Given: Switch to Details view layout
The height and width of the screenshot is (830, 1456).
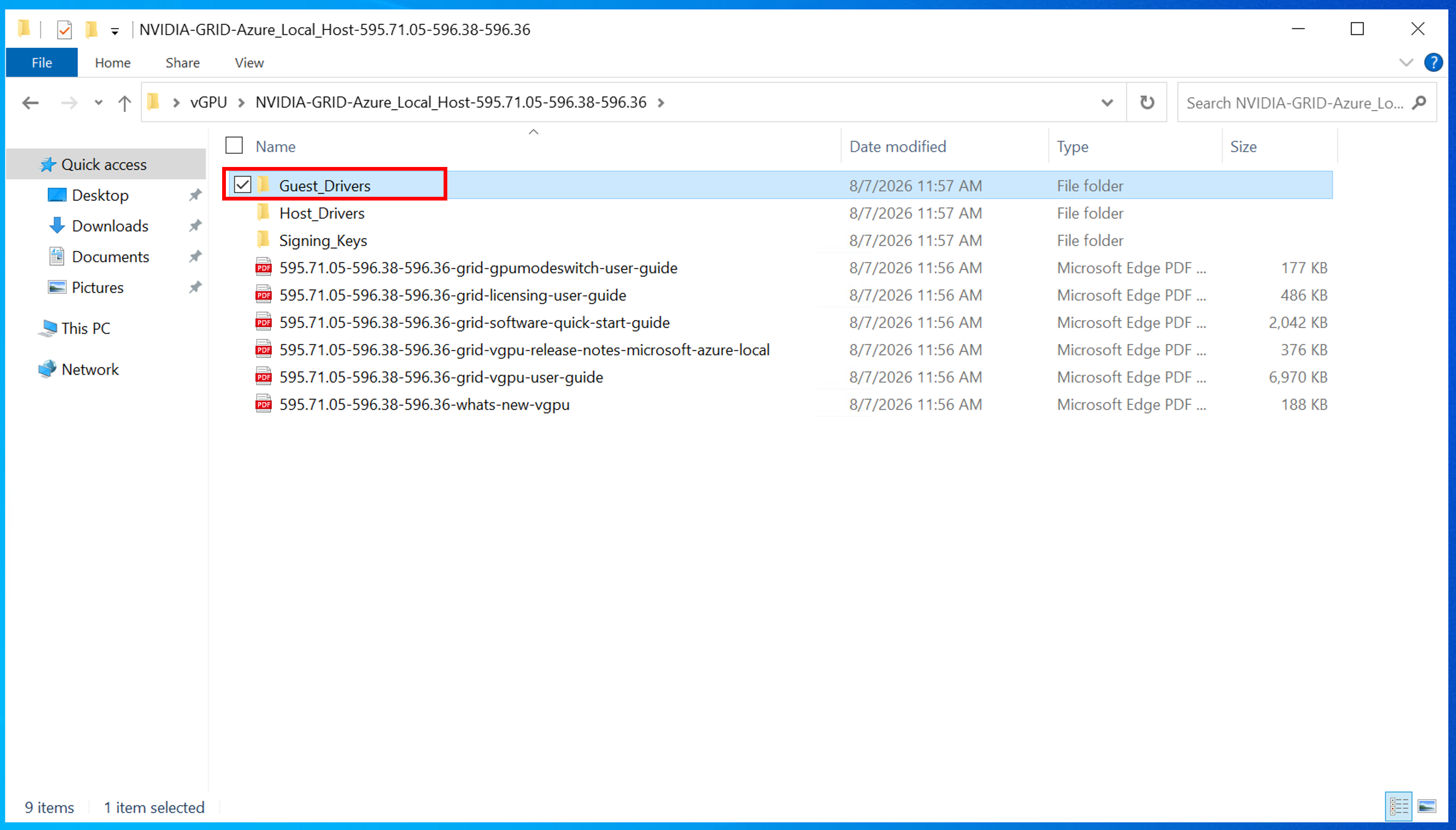Looking at the screenshot, I should [1399, 806].
